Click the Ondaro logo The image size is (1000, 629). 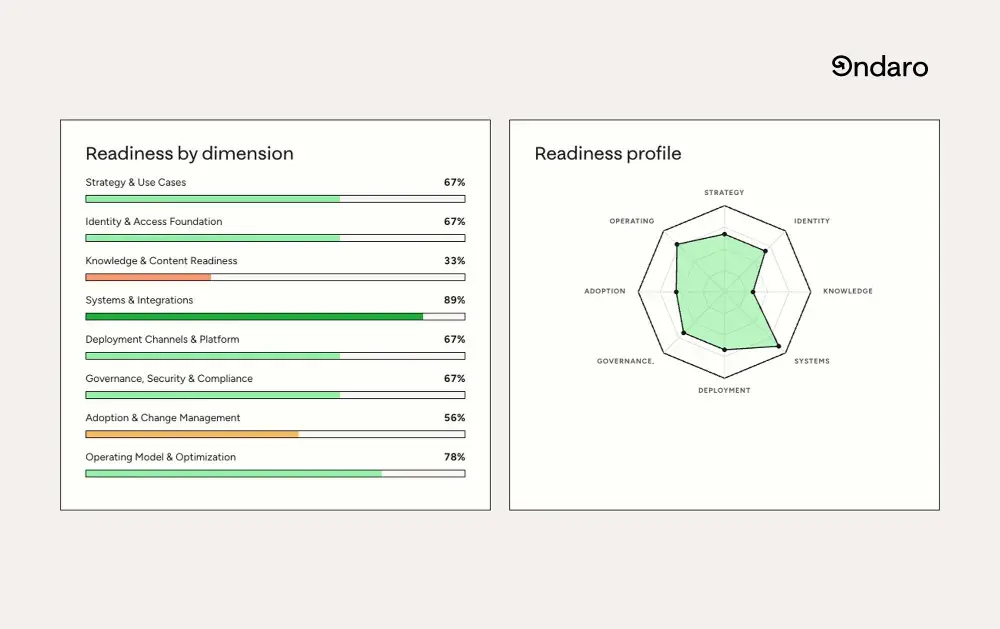click(879, 66)
